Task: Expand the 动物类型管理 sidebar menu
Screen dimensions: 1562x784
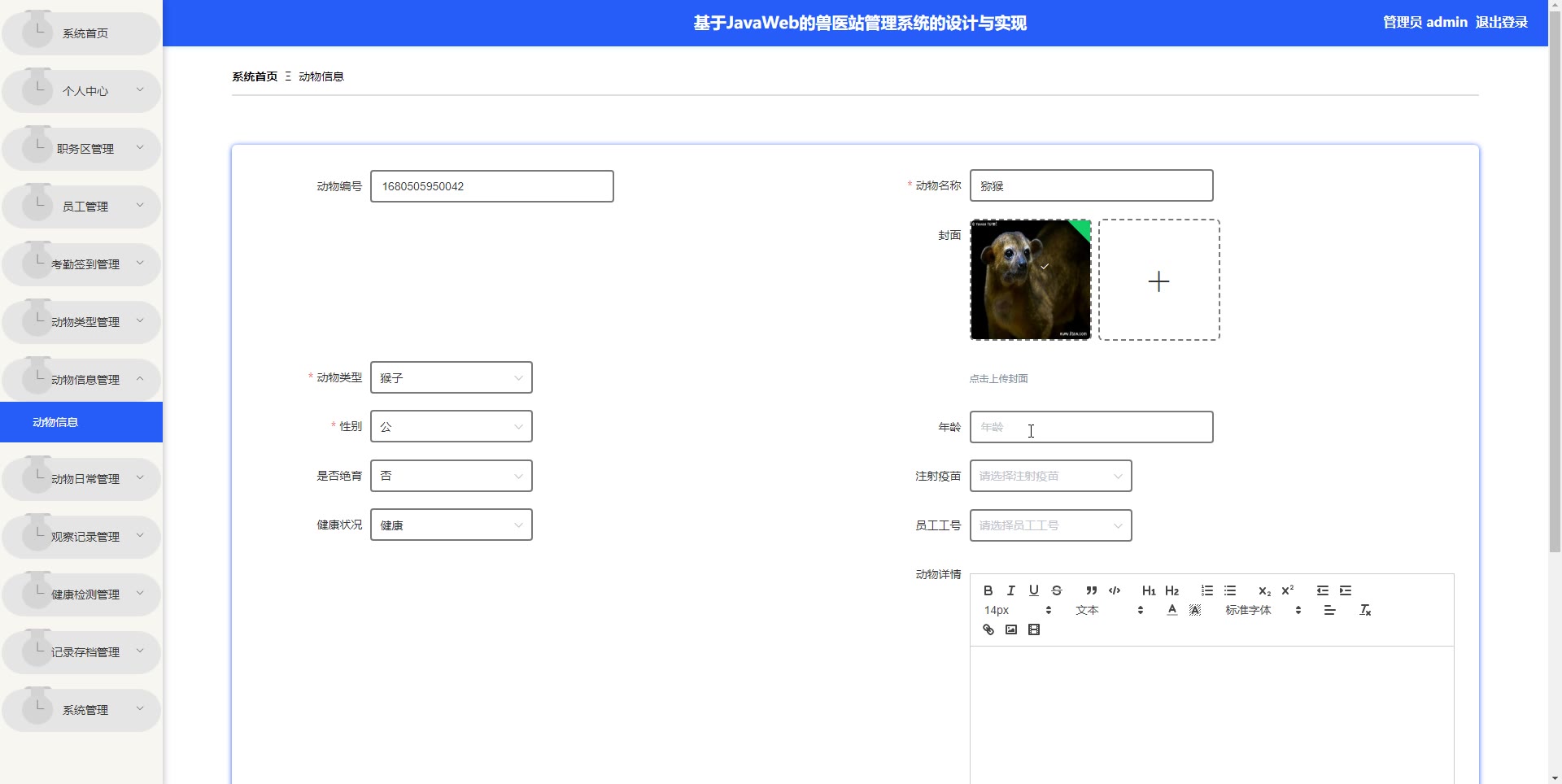Action: pos(81,322)
